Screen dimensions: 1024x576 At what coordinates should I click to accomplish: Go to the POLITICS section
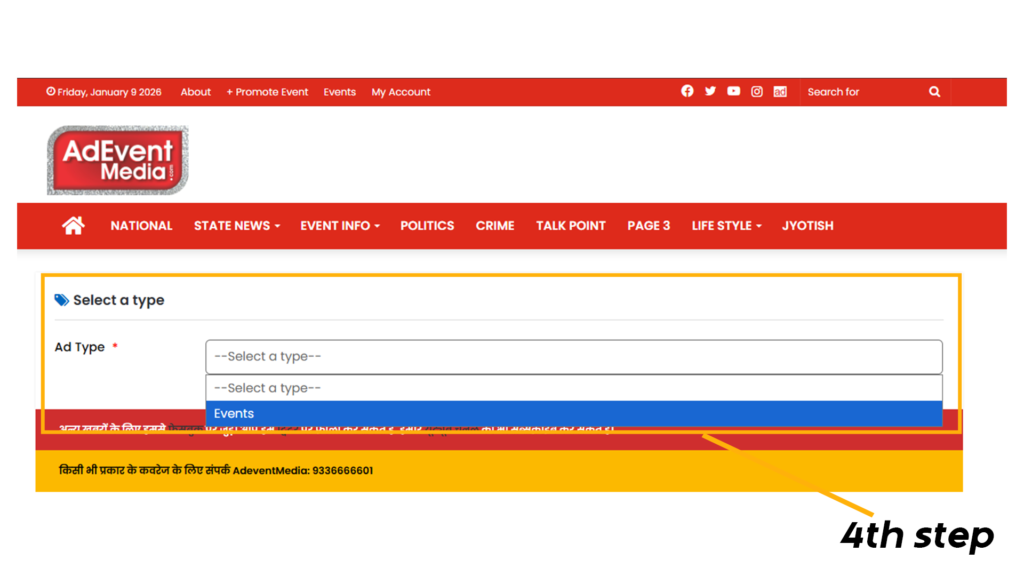(x=427, y=226)
